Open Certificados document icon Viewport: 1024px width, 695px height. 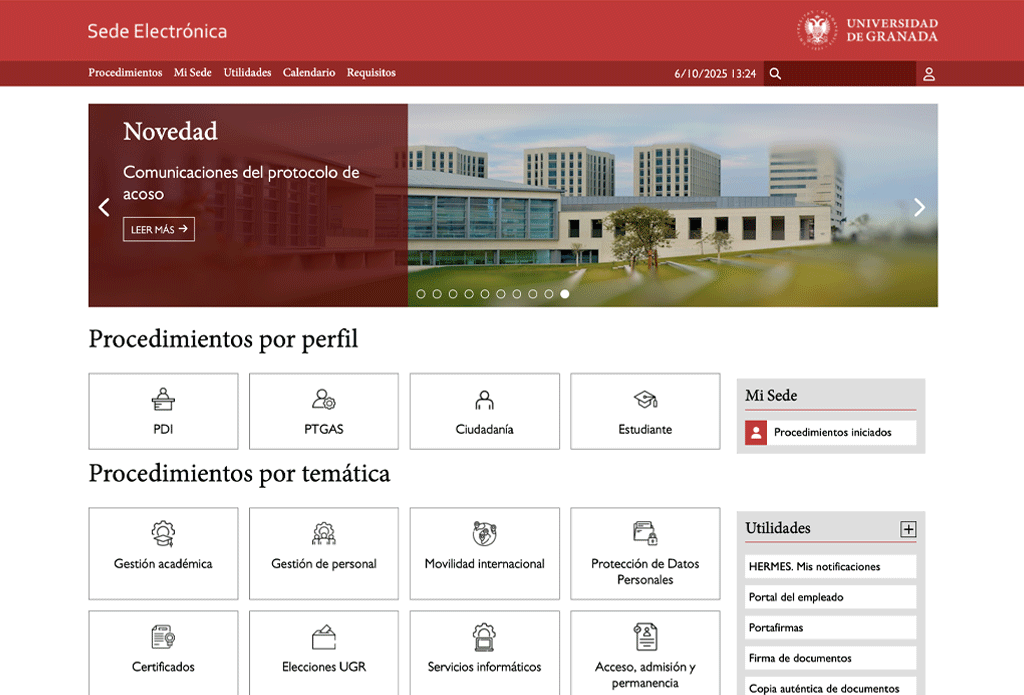point(162,636)
